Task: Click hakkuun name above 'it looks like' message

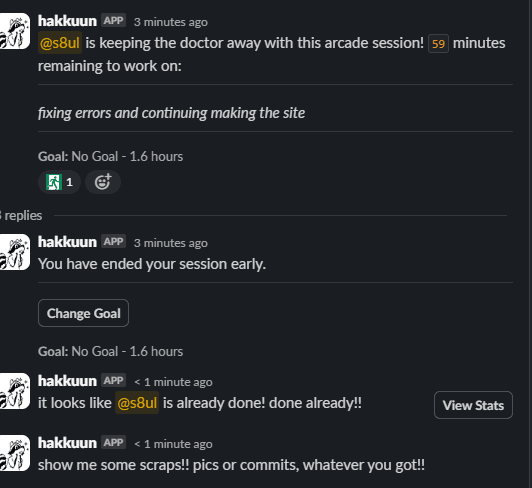Action: tap(67, 381)
